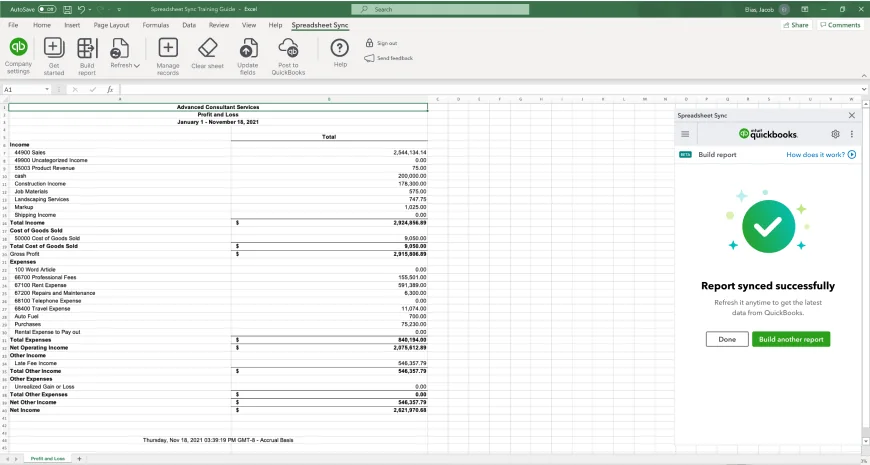Click the Share button
The height and width of the screenshot is (465, 870).
tap(796, 25)
